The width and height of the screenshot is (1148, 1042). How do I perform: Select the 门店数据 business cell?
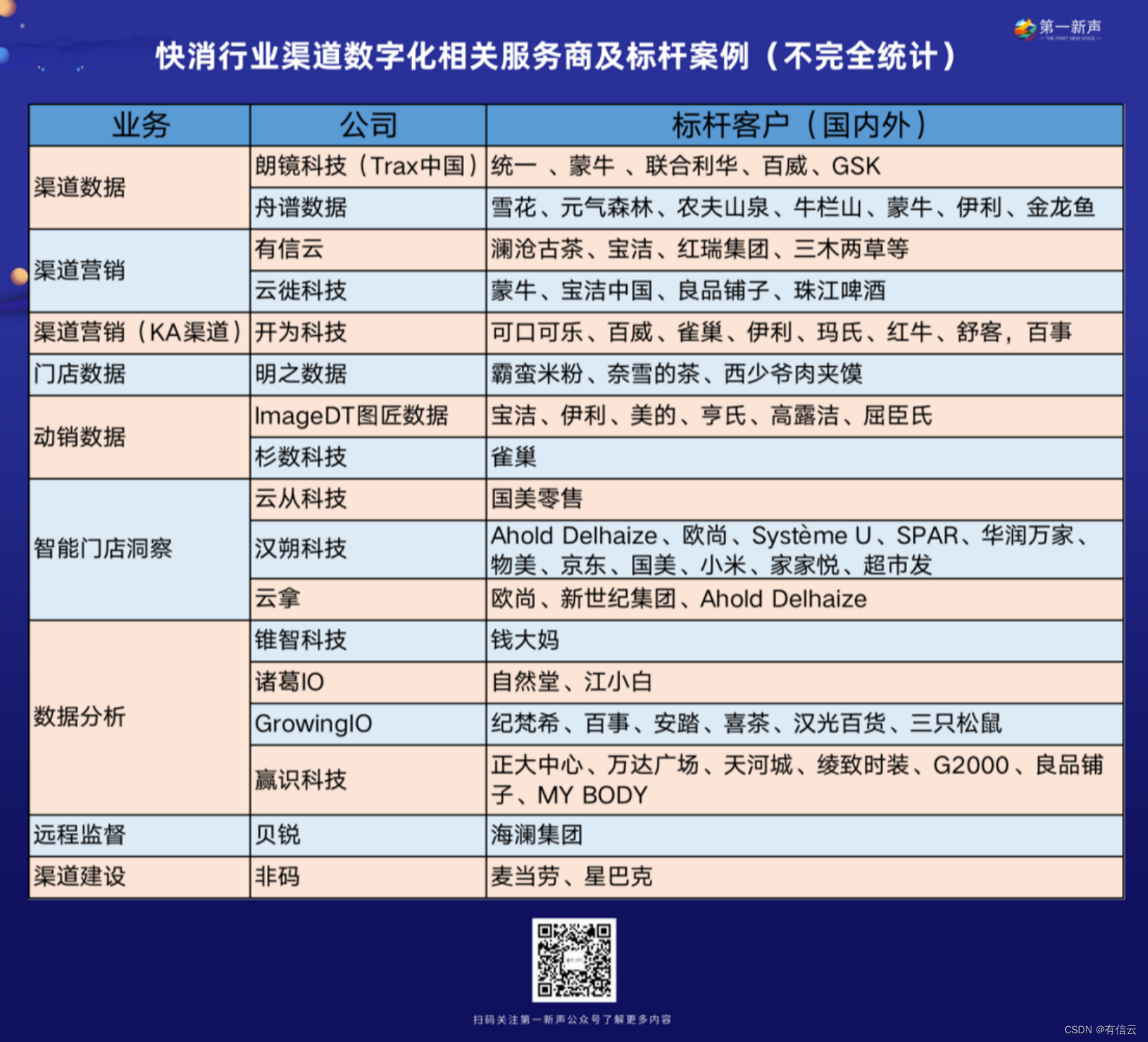[140, 374]
